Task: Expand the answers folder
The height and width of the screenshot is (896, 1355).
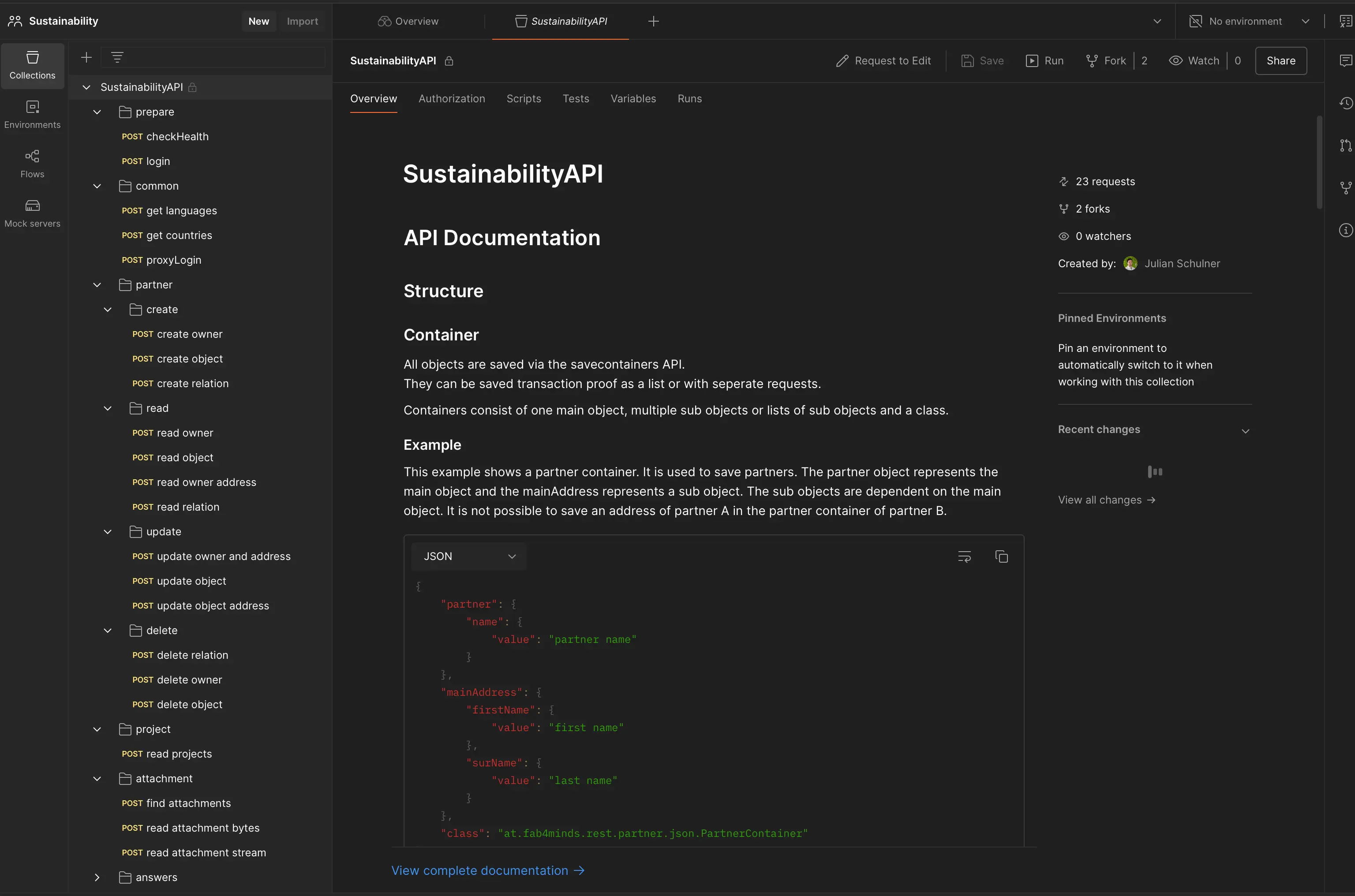Action: tap(97, 878)
